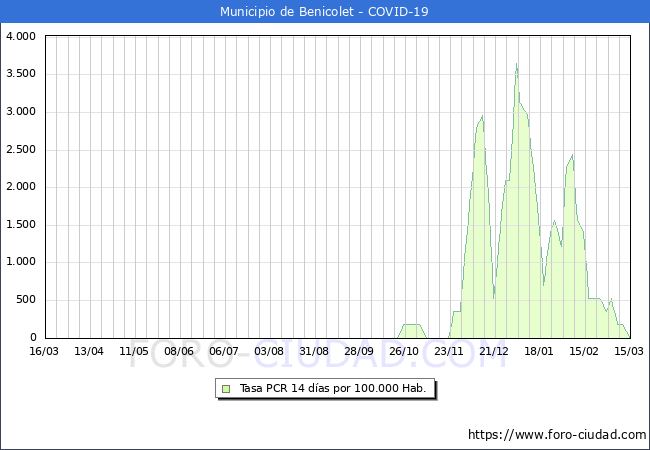Click the x-axis date 26/10
The width and height of the screenshot is (650, 450).
tap(404, 351)
